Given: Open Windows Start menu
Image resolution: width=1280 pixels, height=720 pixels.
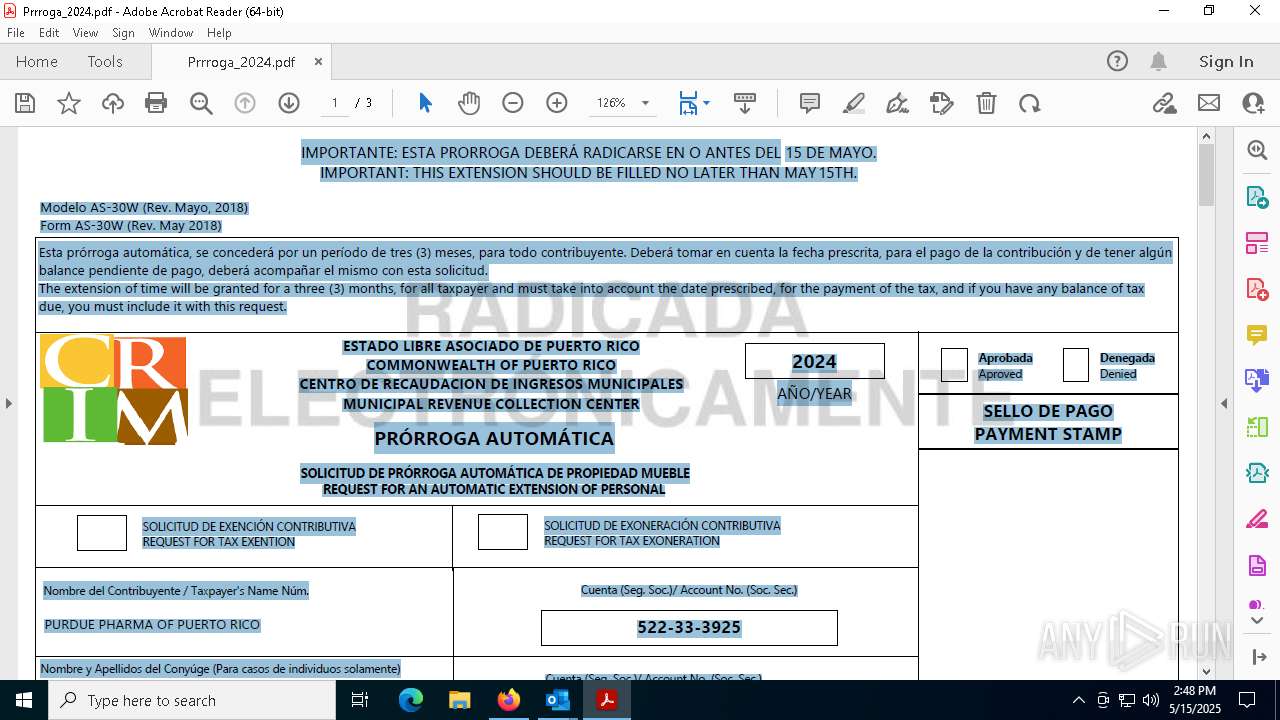Looking at the screenshot, I should click(24, 700).
